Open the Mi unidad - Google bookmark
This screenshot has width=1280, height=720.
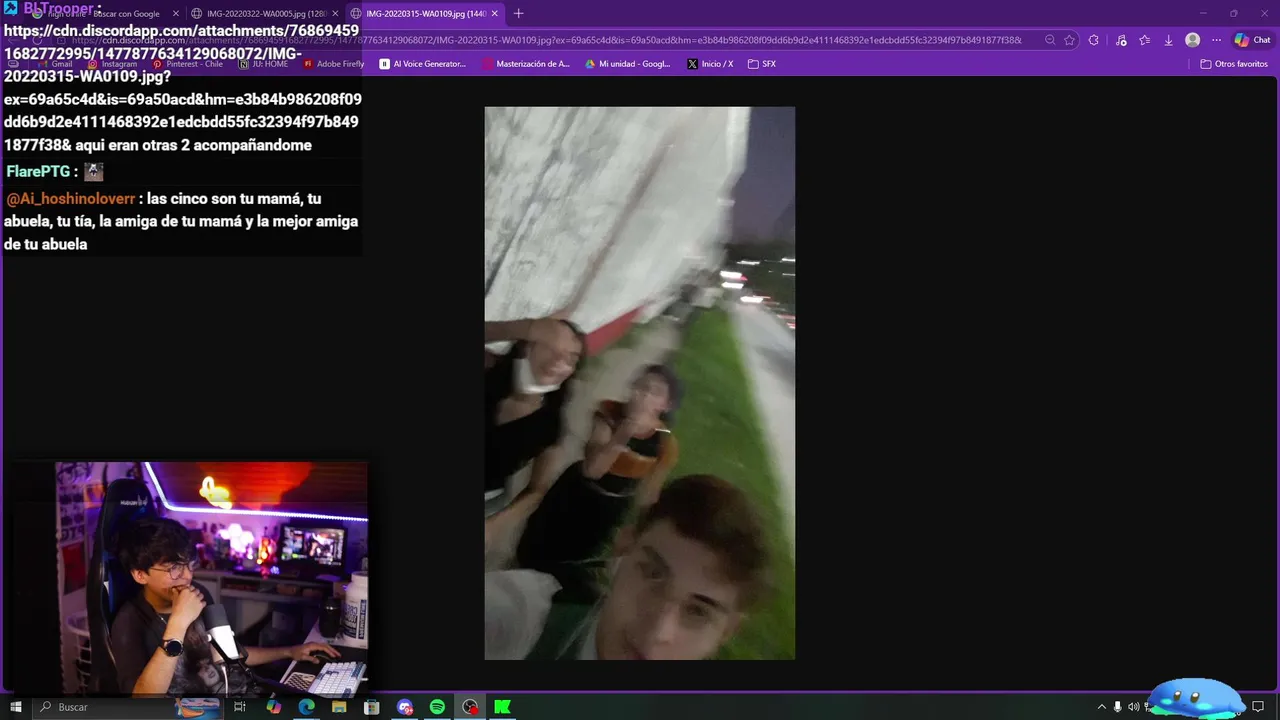click(628, 64)
